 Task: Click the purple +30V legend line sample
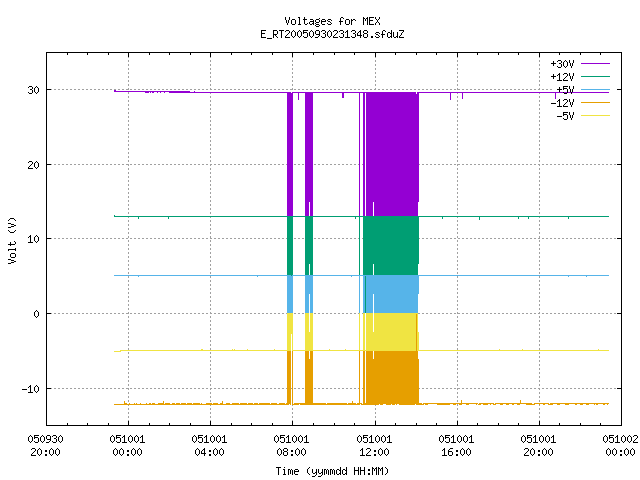[x=595, y=64]
